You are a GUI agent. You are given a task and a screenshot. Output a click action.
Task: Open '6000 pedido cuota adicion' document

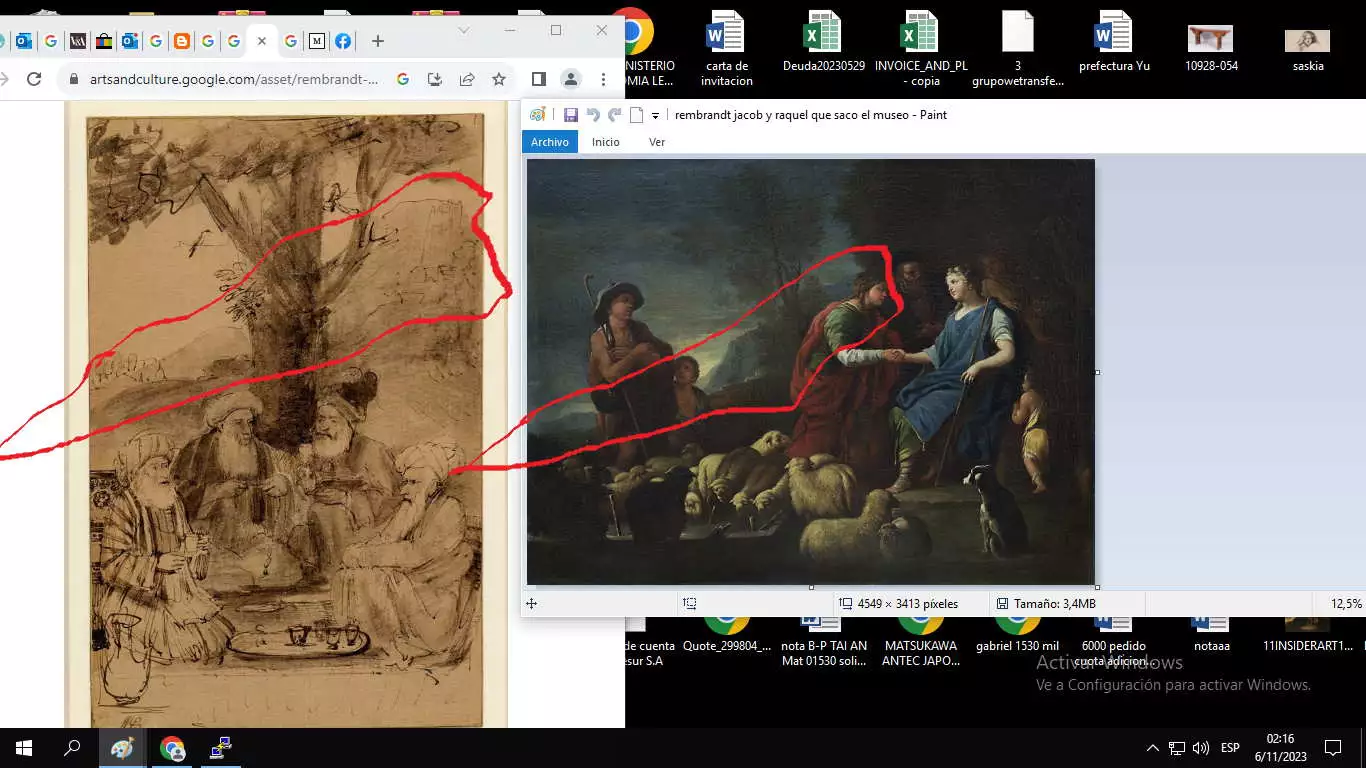[1114, 642]
